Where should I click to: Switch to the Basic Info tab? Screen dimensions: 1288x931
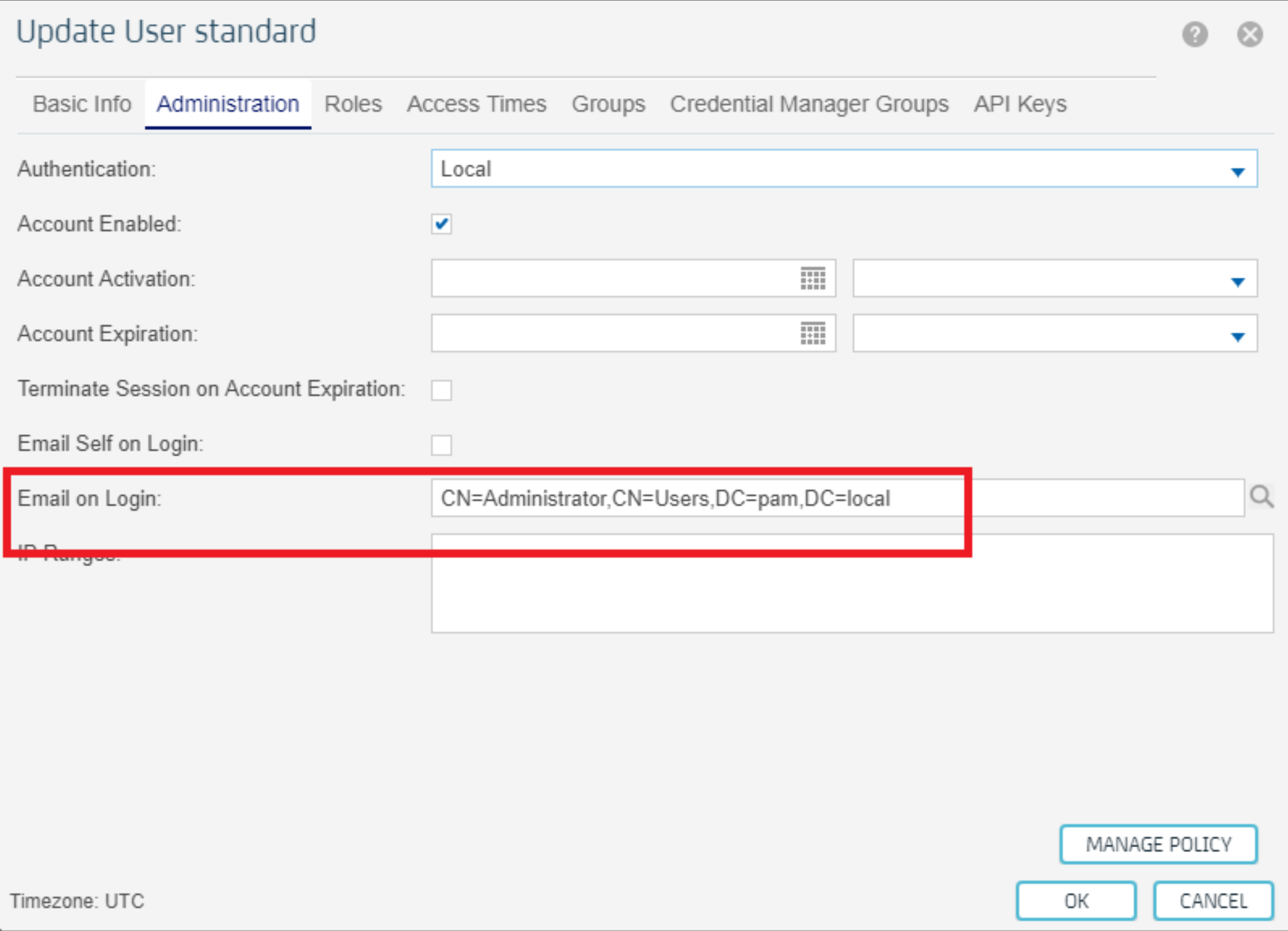click(82, 104)
